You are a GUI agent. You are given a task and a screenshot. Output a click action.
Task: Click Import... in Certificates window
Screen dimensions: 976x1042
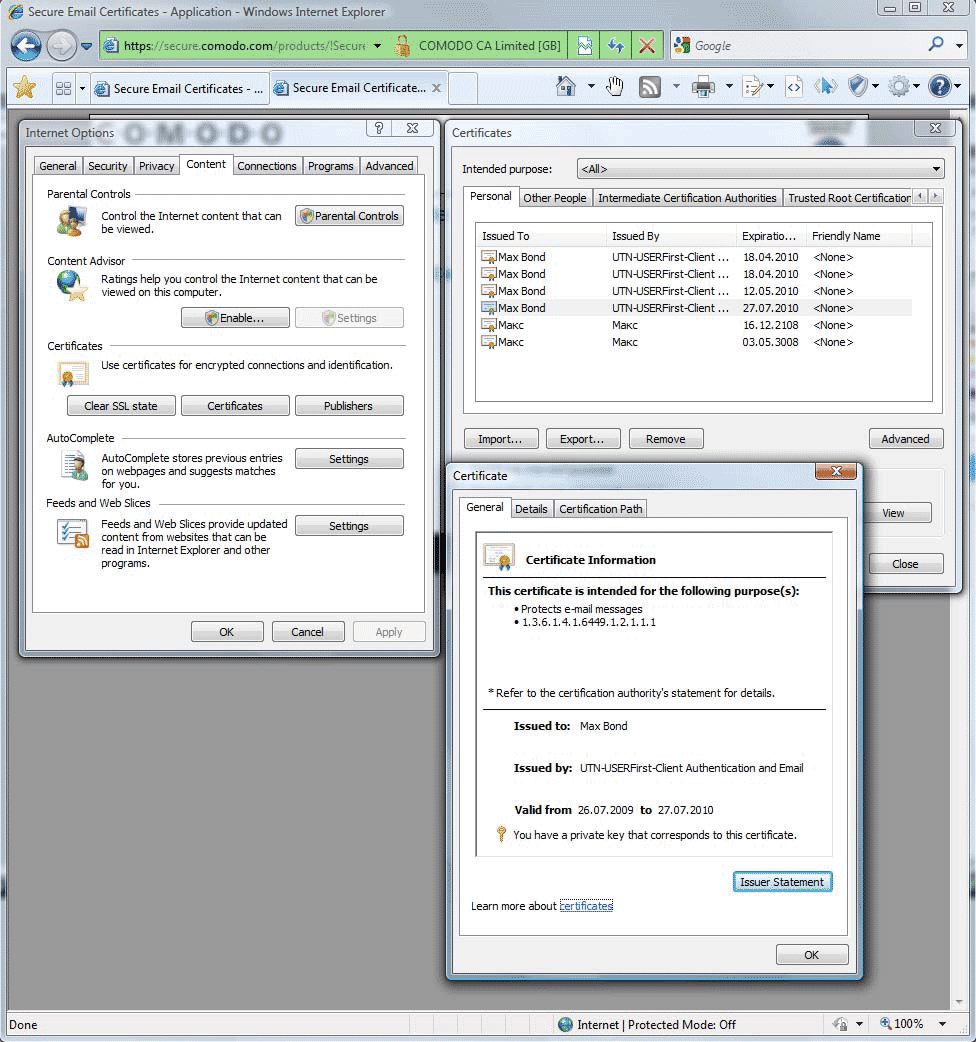pos(501,439)
